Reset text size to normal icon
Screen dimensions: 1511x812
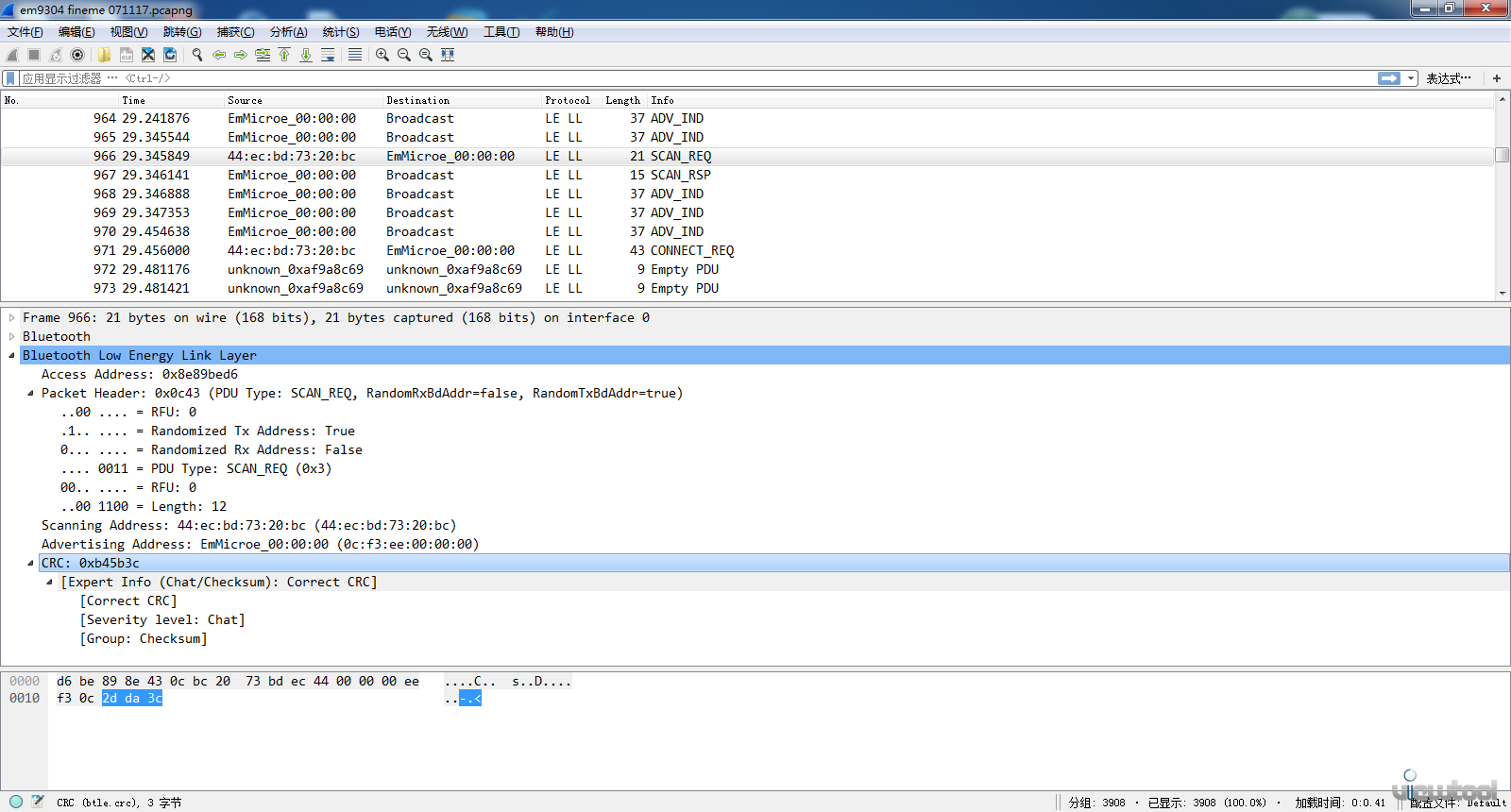426,55
